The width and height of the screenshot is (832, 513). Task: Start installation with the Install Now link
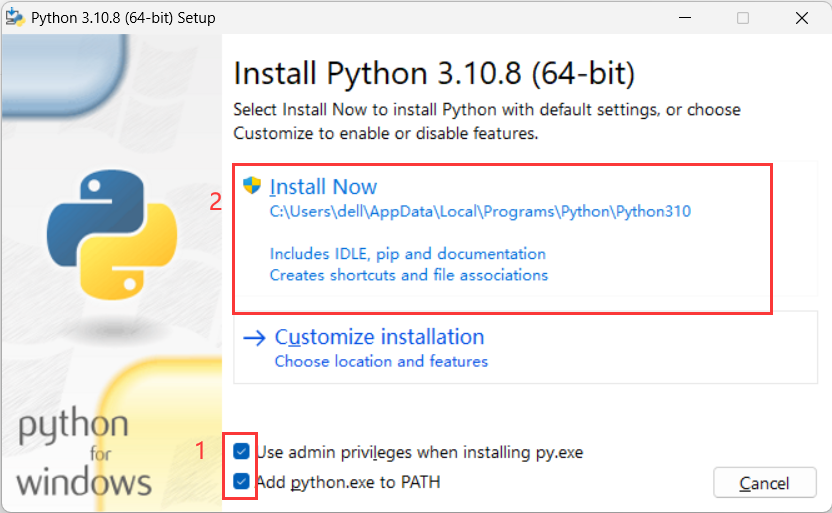pos(323,187)
